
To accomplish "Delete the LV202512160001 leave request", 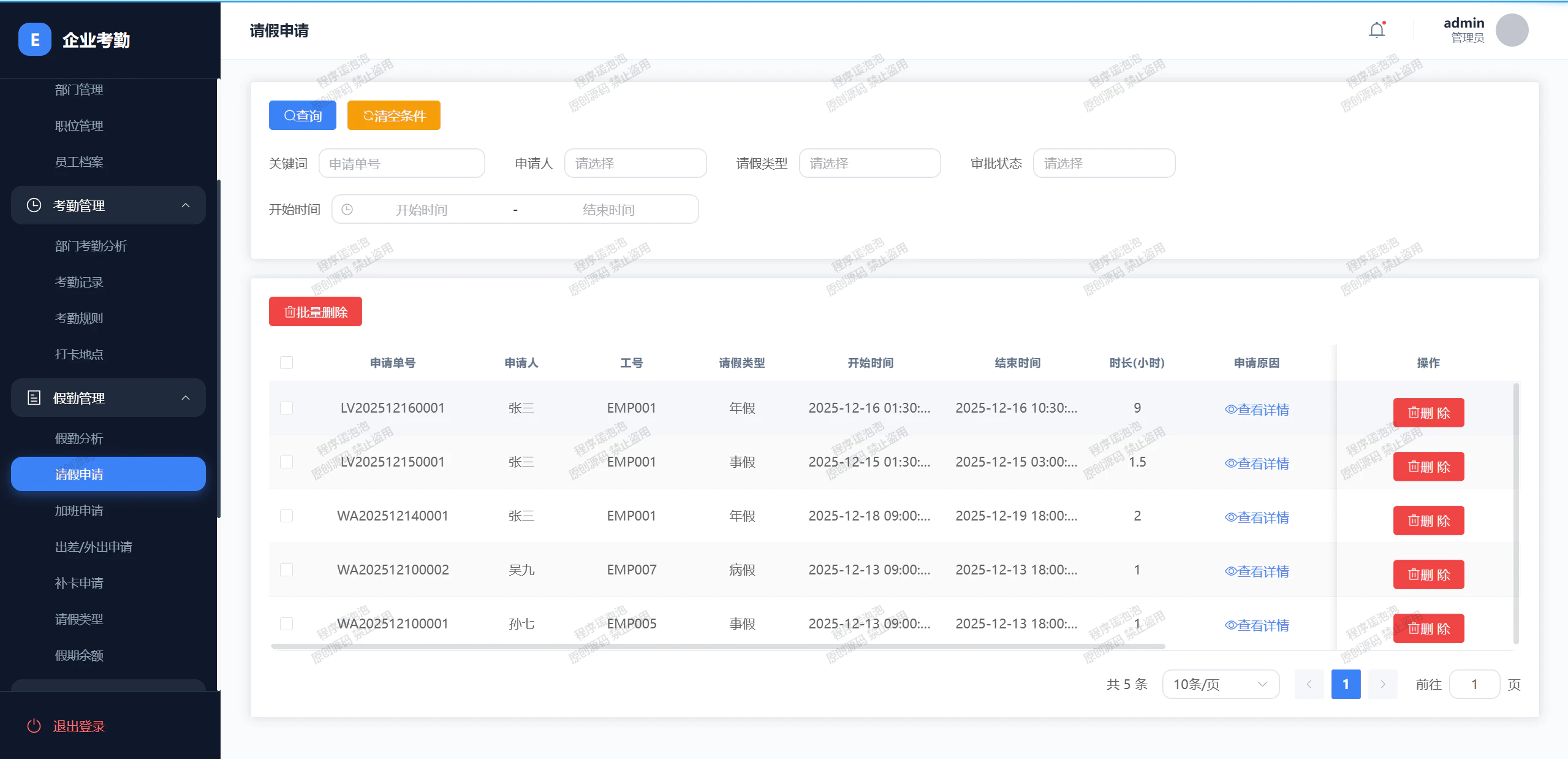I will pyautogui.click(x=1428, y=413).
